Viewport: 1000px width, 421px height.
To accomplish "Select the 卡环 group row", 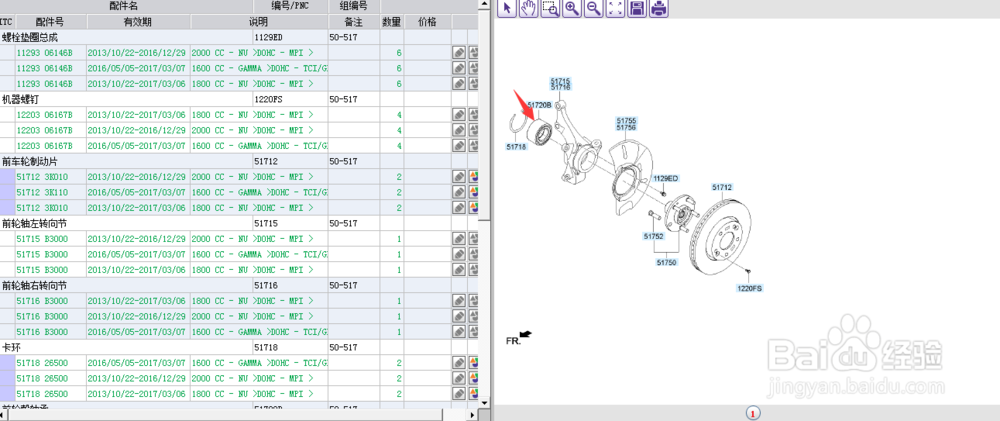I will pos(239,347).
